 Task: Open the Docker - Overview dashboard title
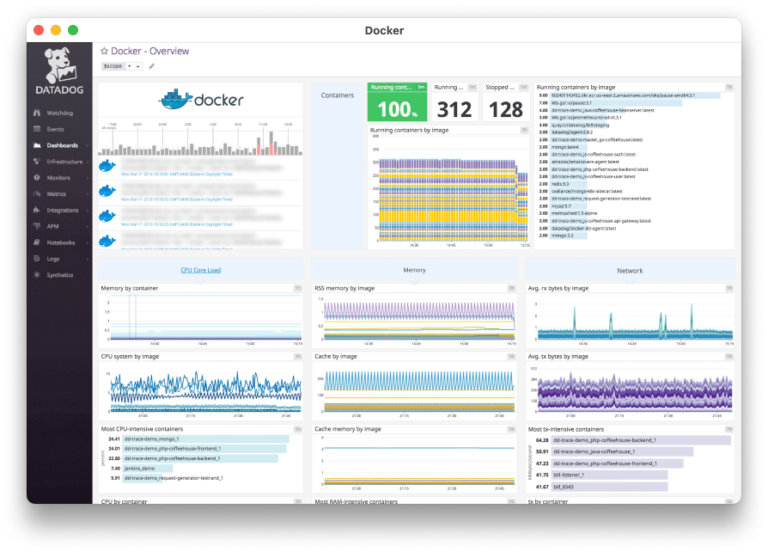tap(150, 51)
